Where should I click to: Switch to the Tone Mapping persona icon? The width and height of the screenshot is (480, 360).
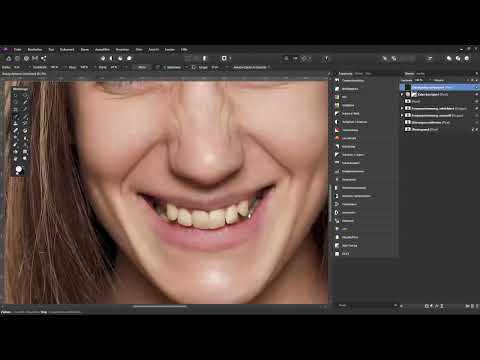(35, 58)
